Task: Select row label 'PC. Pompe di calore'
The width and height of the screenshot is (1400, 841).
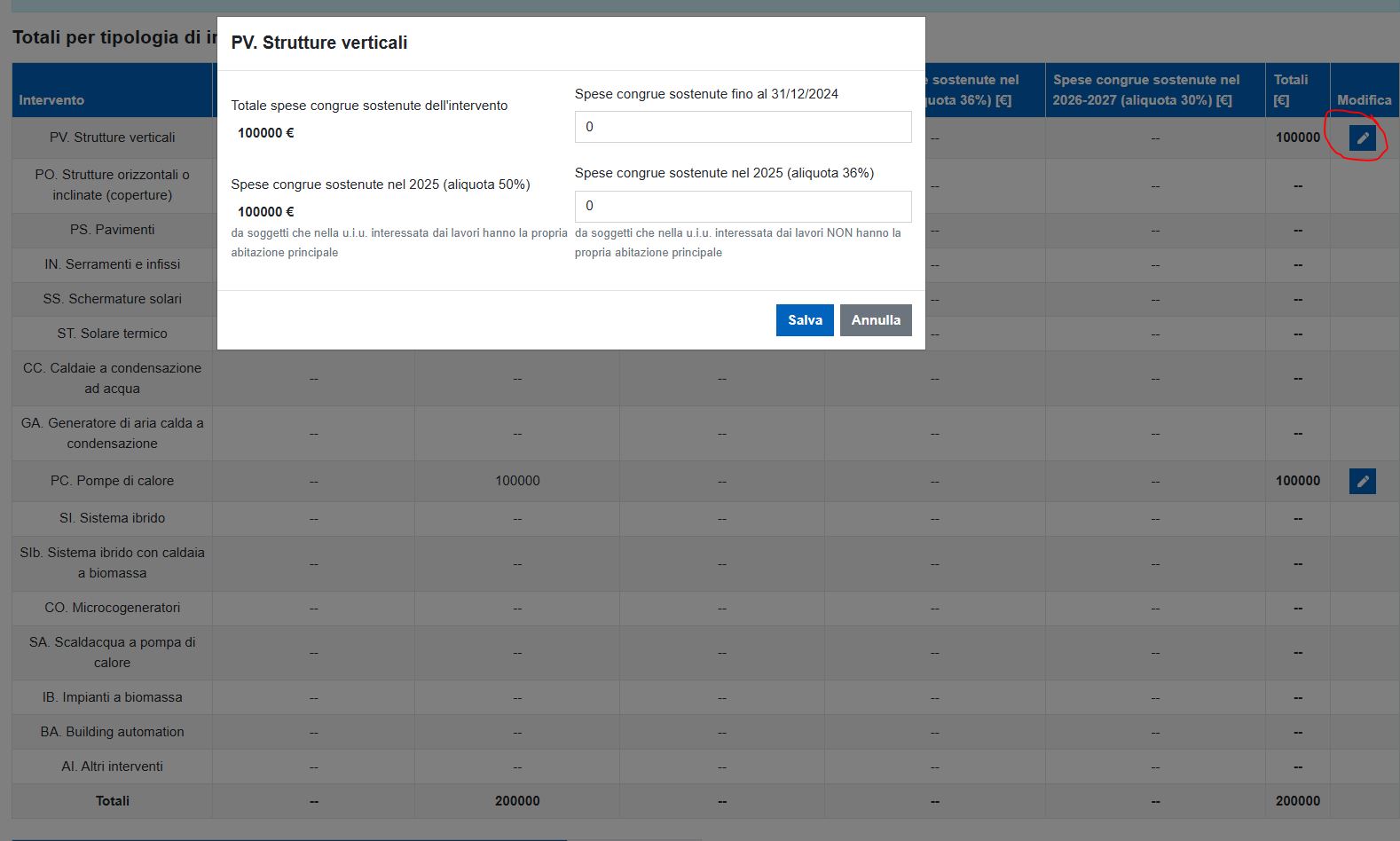Action: click(113, 481)
